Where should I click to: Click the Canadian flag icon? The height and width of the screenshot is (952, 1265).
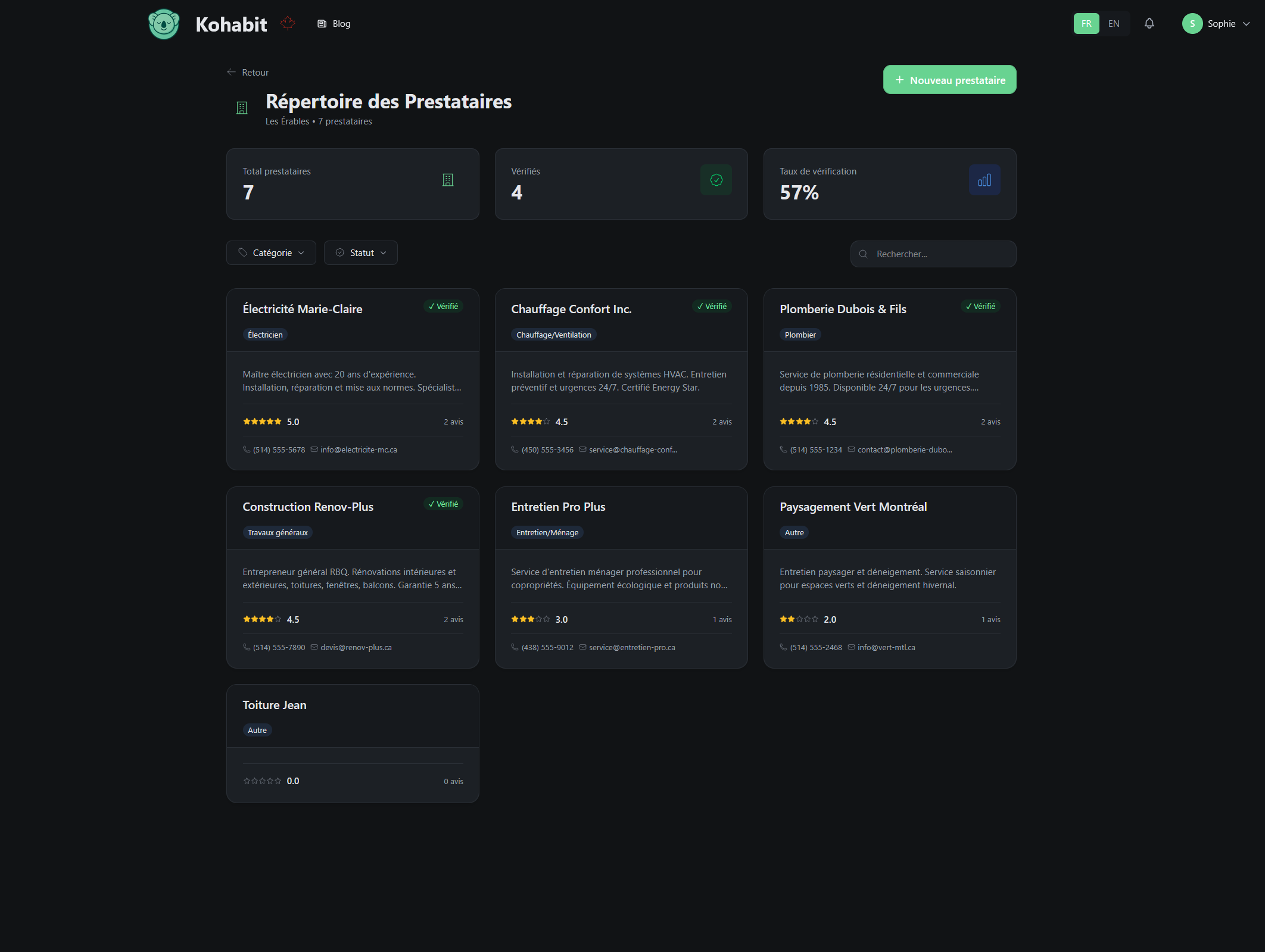(x=288, y=23)
